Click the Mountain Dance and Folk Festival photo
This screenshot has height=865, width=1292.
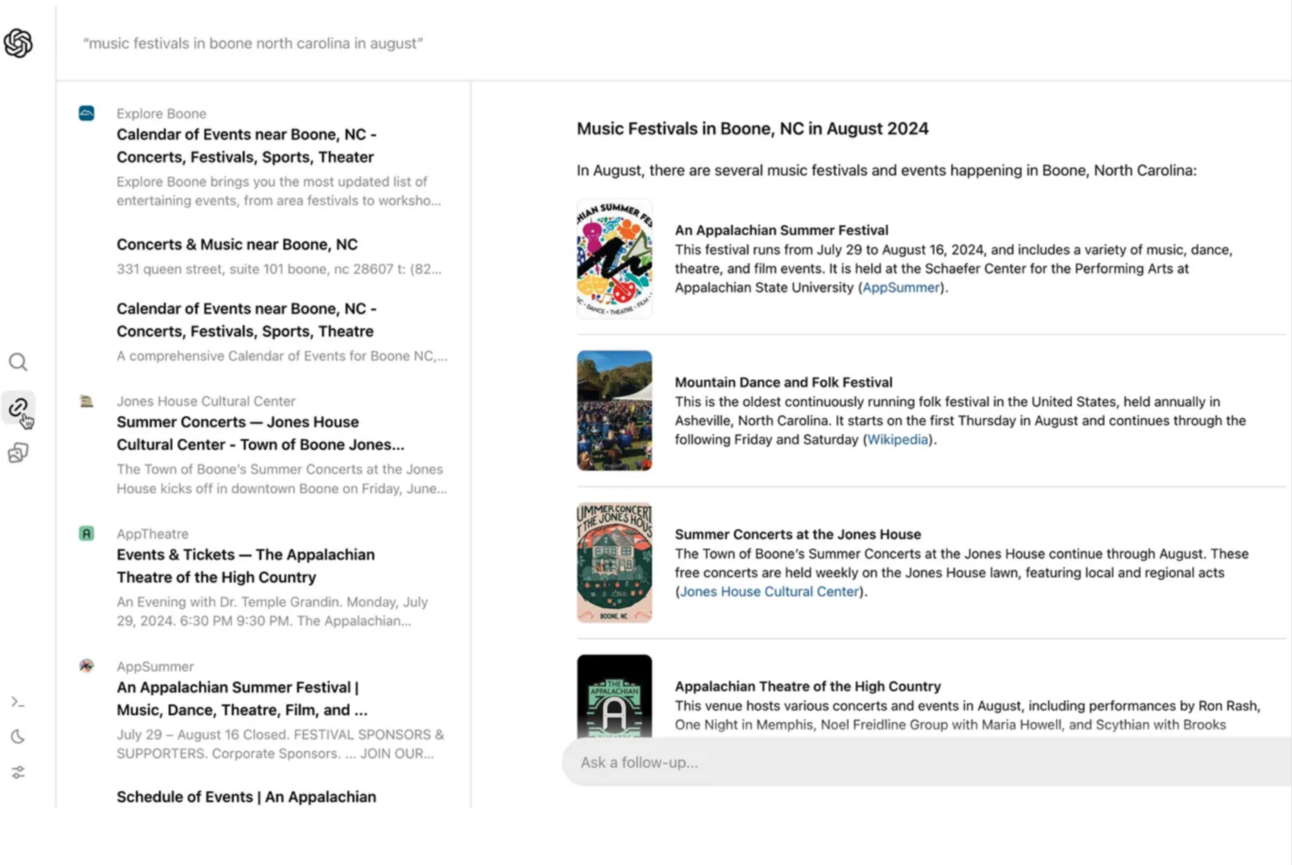[614, 410]
